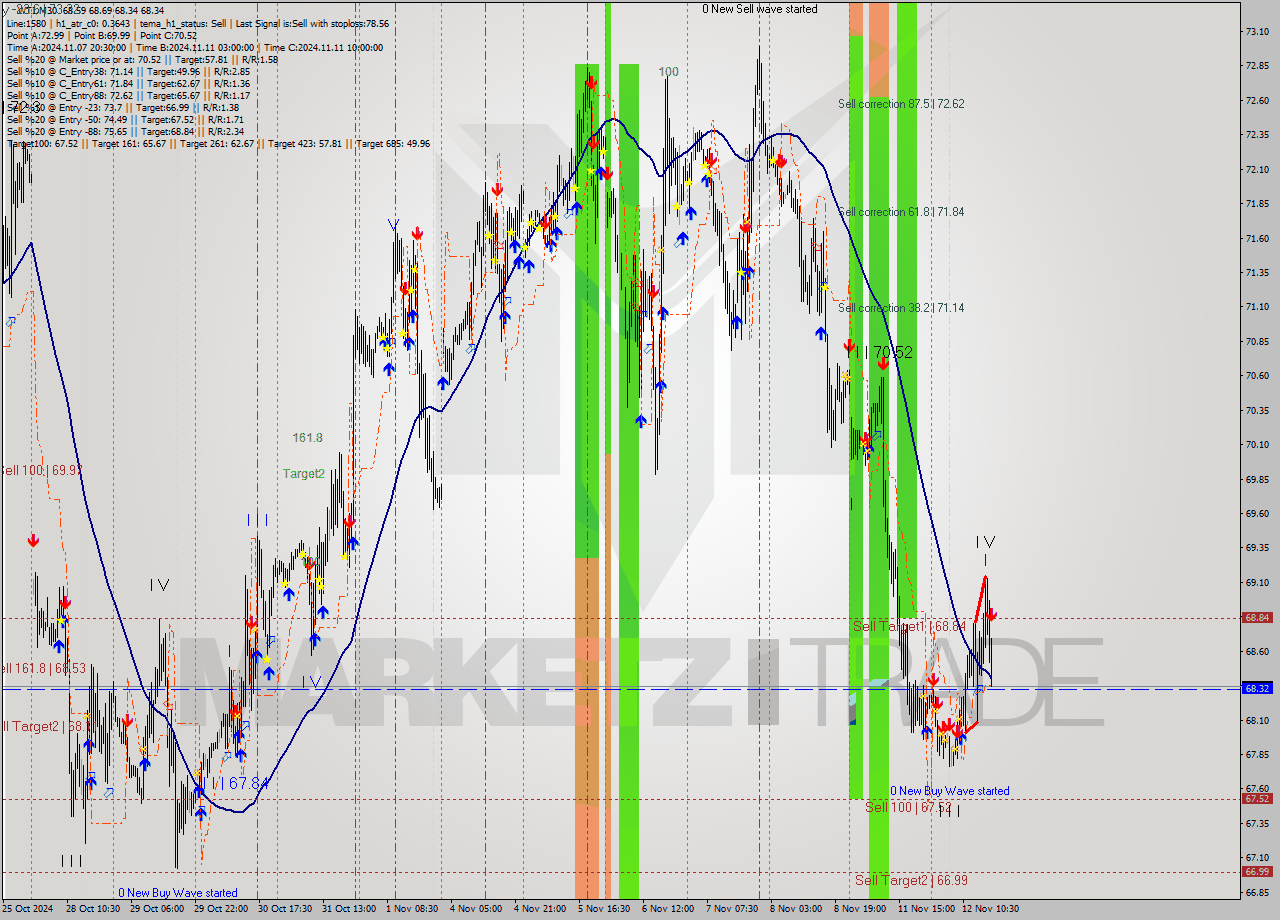The image size is (1280, 920).
Task: Select red 67.52 price tag on axis
Action: click(x=1256, y=798)
